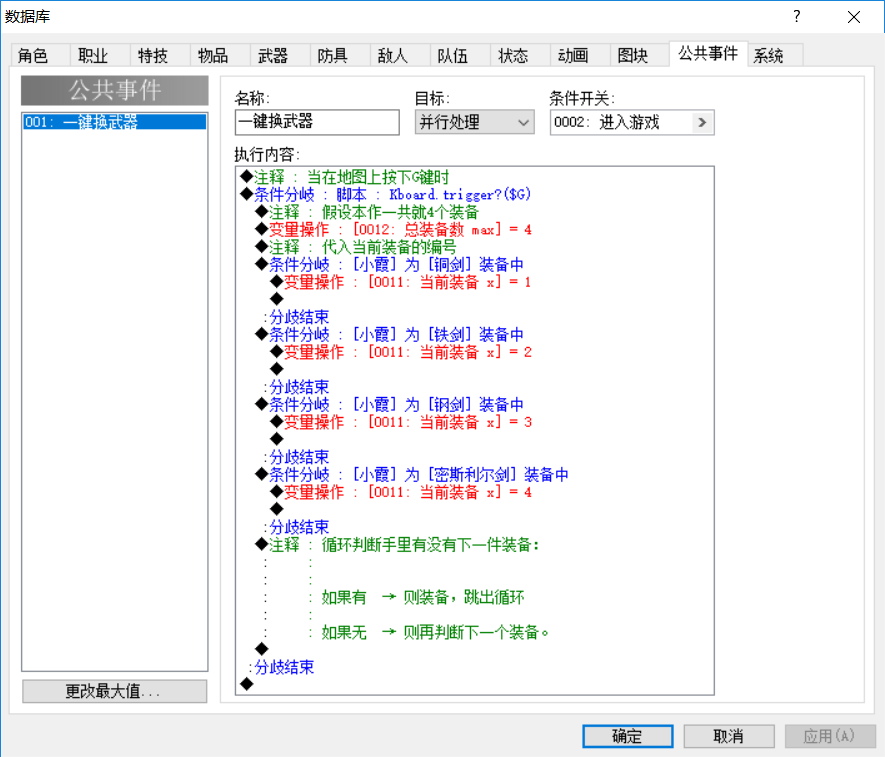Open the 角色 tab
The image size is (885, 757).
pos(41,55)
